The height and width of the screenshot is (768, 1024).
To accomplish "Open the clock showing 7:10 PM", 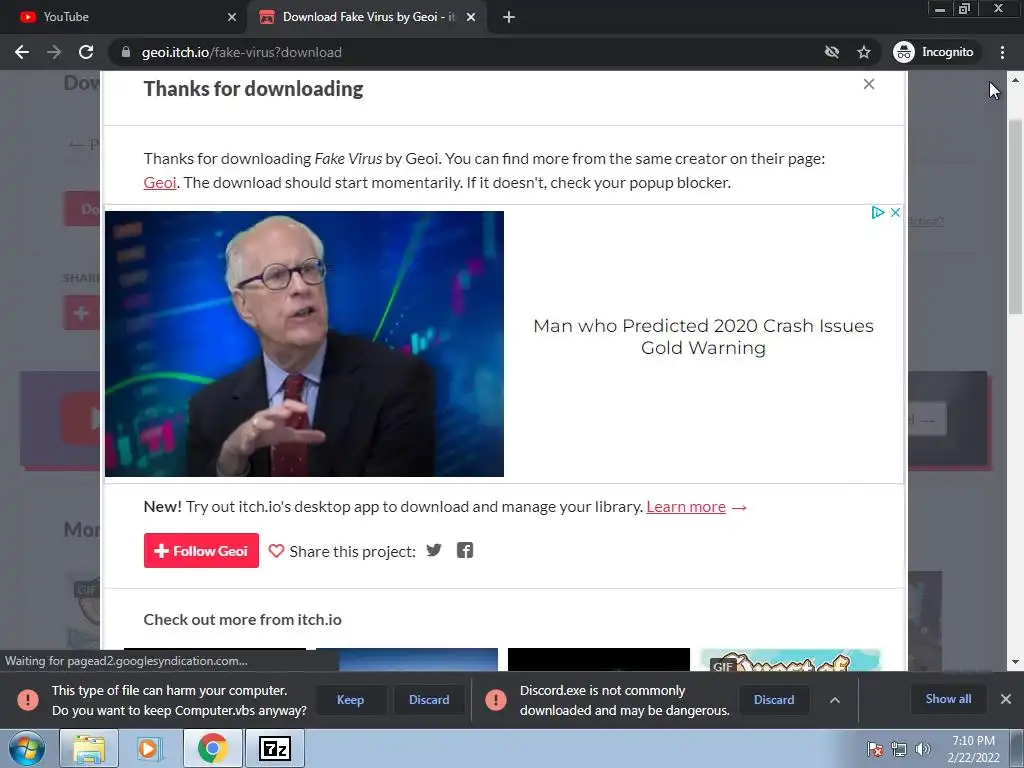I will coord(973,748).
